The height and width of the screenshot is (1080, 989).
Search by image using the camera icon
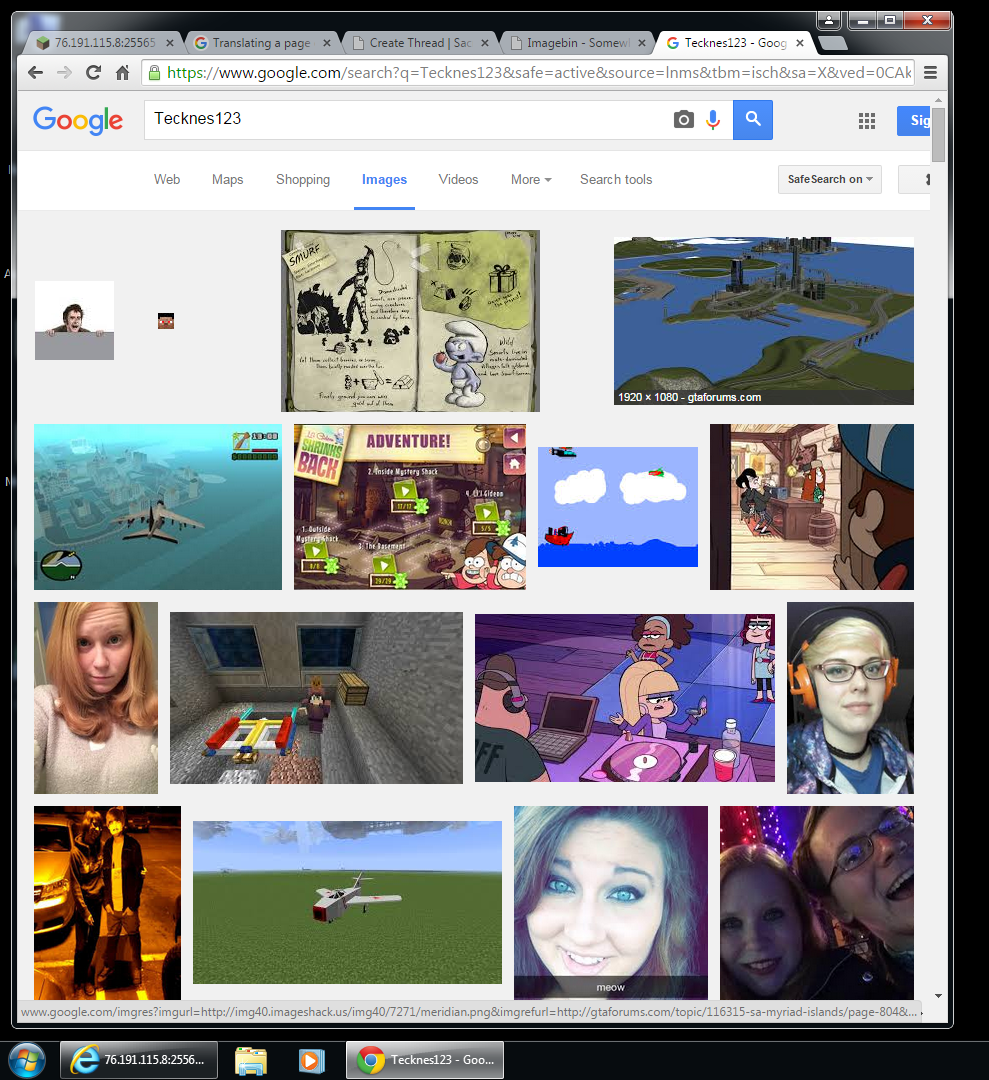[683, 119]
